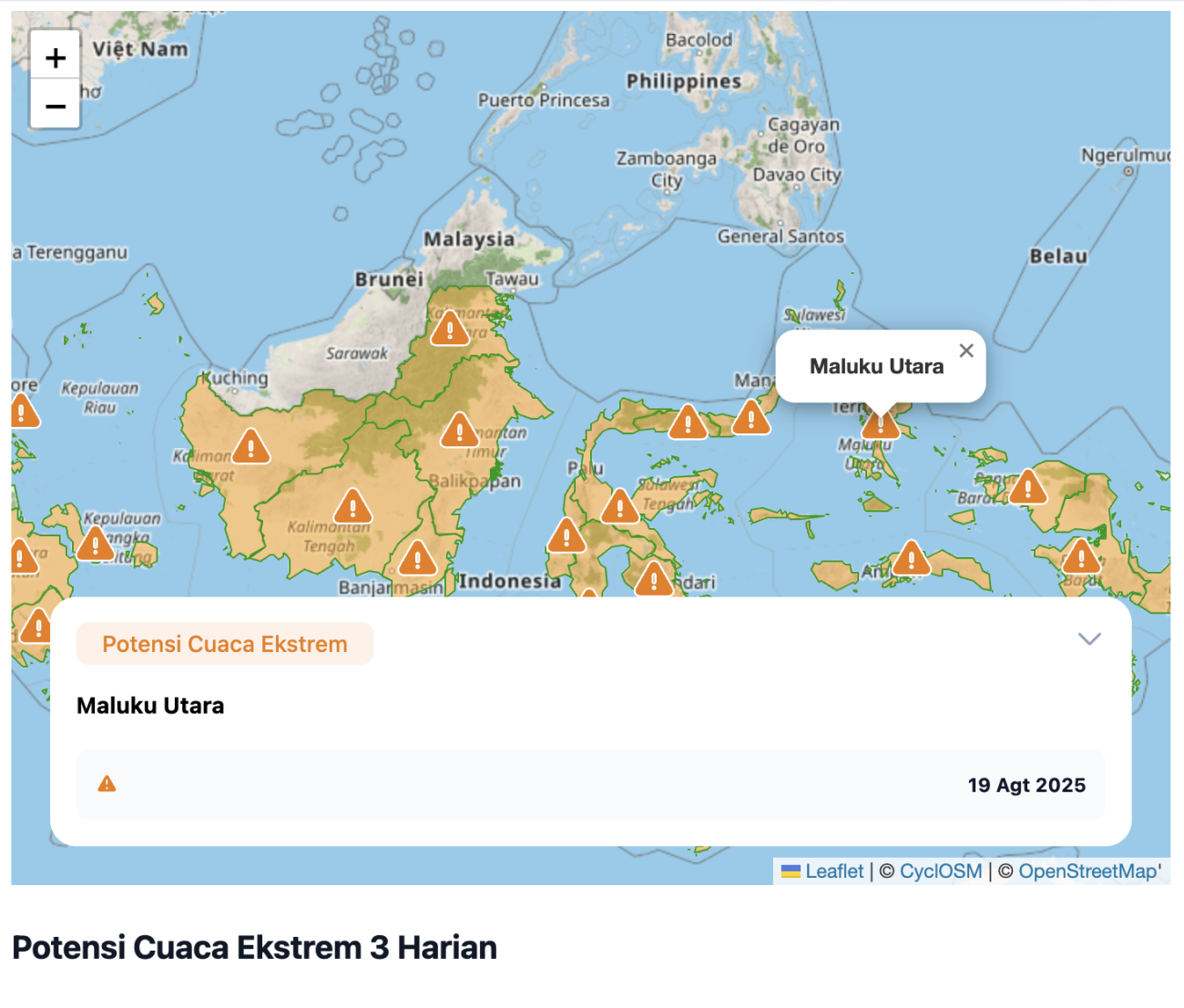Open the OpenStreetMap attribution link

[x=1088, y=871]
